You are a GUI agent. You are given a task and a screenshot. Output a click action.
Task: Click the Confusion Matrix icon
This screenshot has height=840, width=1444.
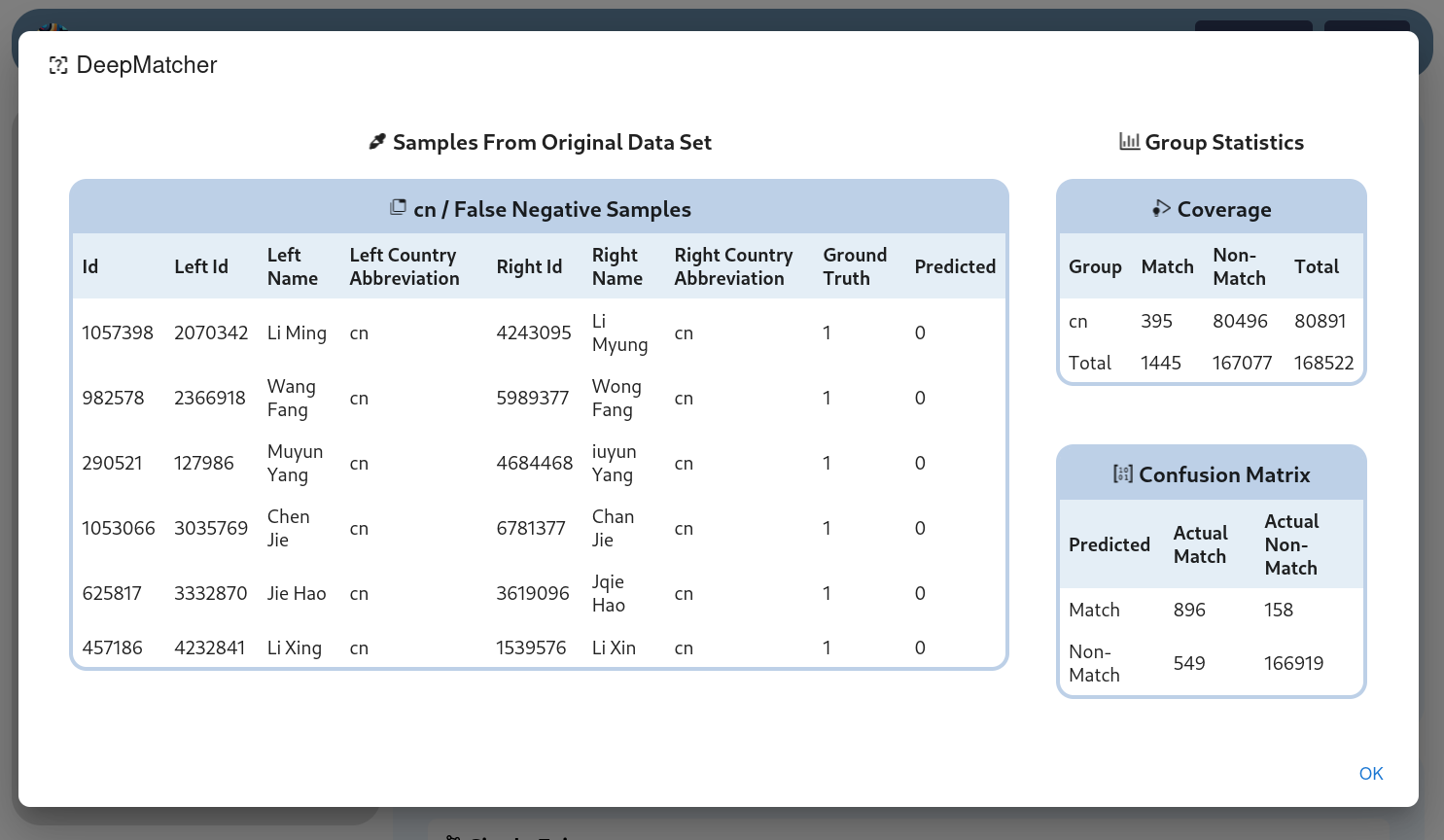(x=1123, y=473)
